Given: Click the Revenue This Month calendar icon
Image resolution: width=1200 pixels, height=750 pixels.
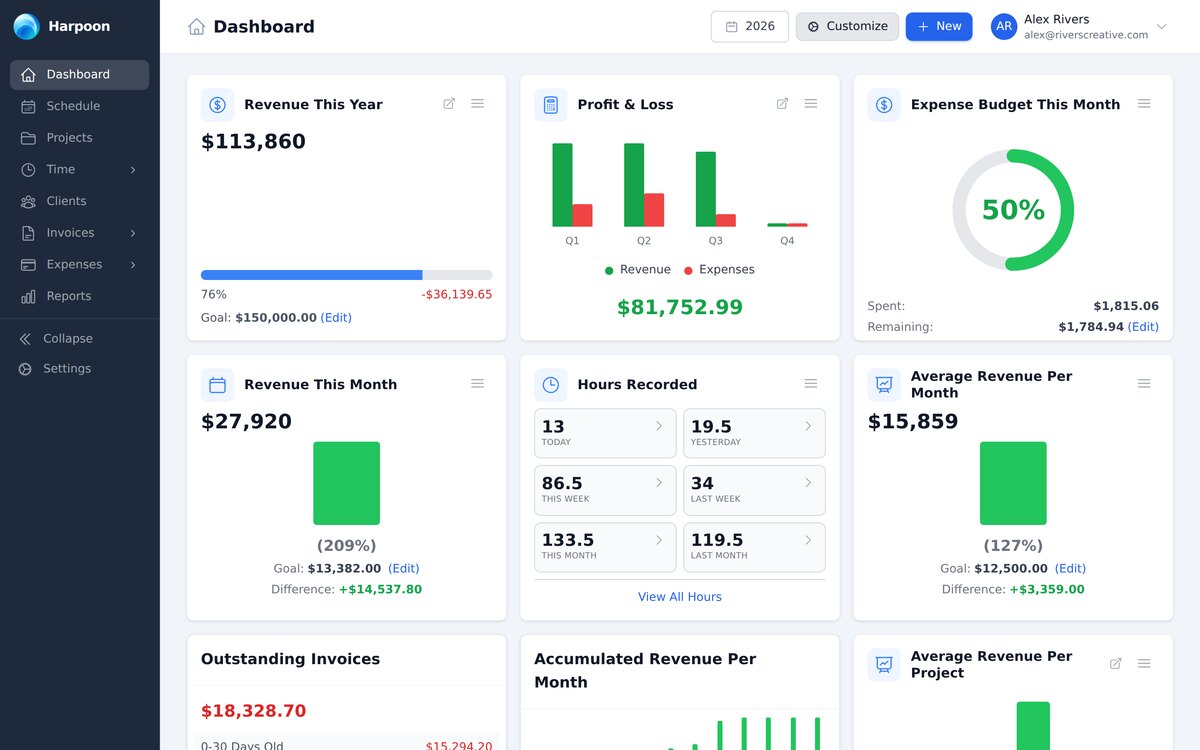Looking at the screenshot, I should pos(217,385).
